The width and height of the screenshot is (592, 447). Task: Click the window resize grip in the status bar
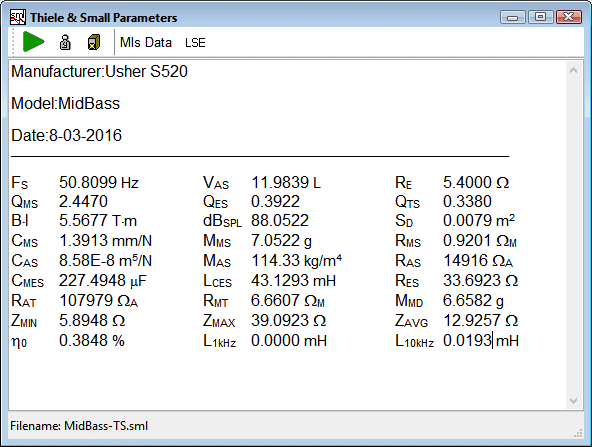[578, 434]
